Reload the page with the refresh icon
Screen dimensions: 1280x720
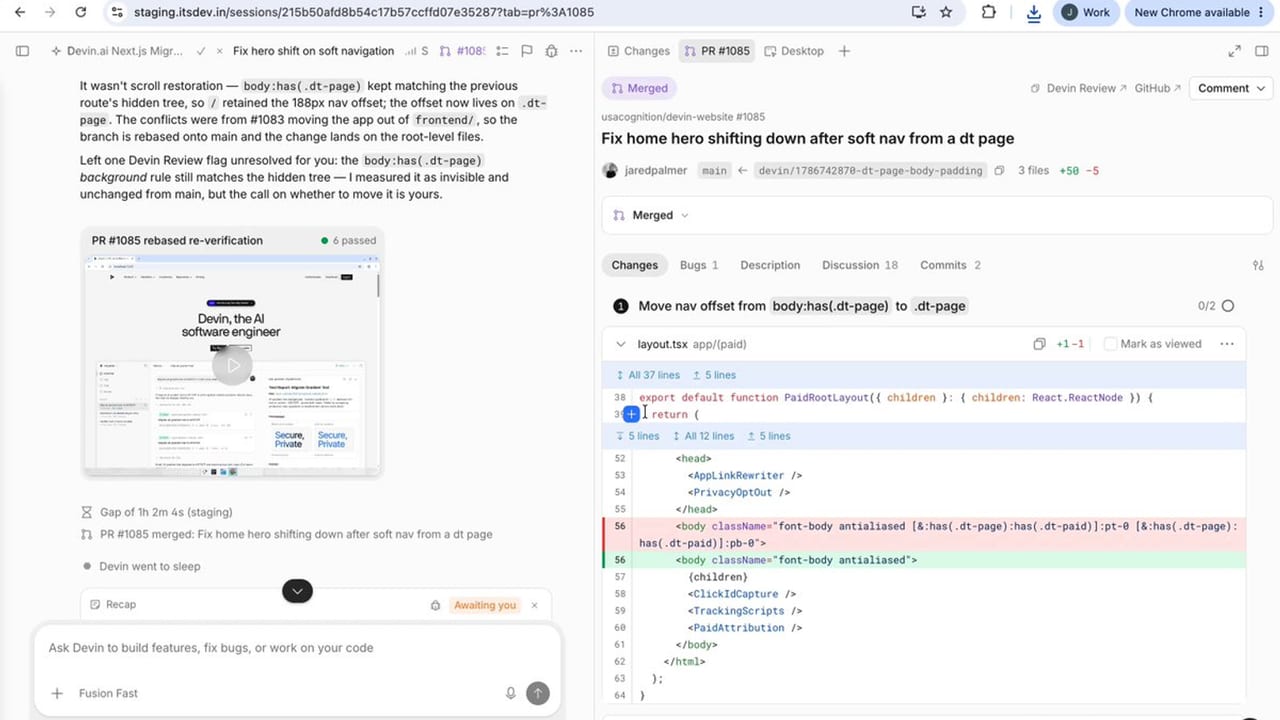(x=80, y=12)
